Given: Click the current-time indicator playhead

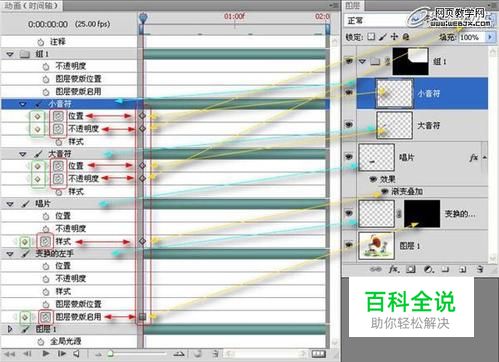Looking at the screenshot, I should point(143,18).
